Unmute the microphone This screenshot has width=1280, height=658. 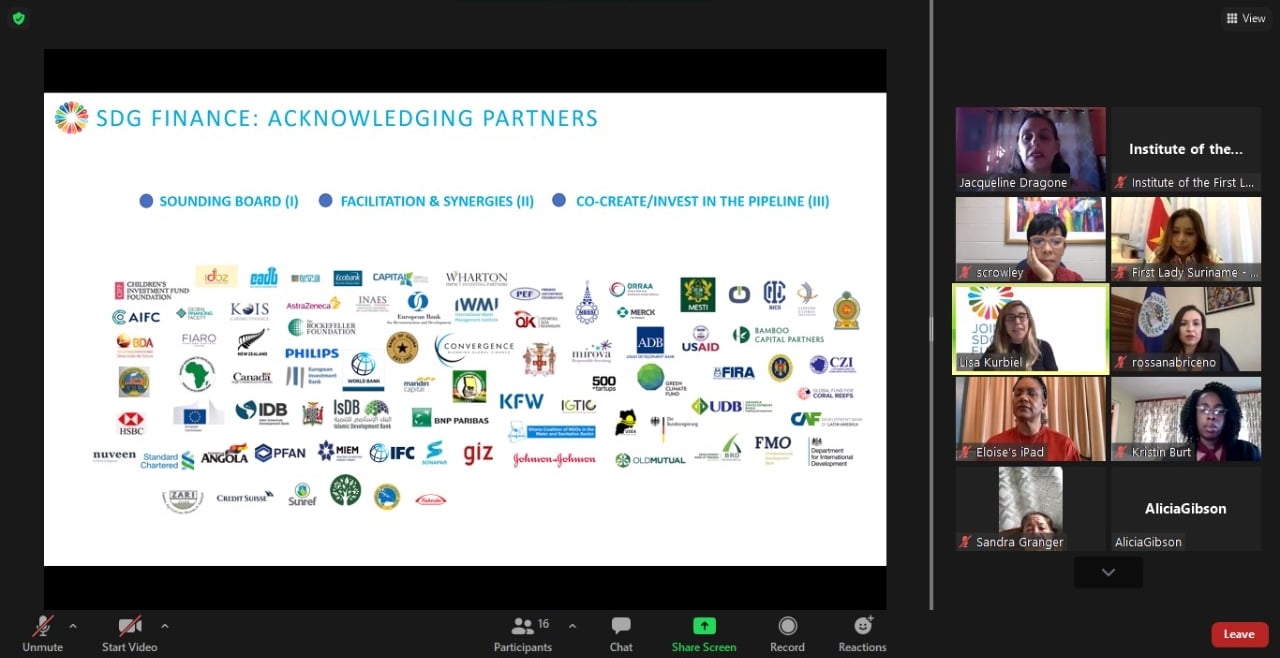(42, 634)
